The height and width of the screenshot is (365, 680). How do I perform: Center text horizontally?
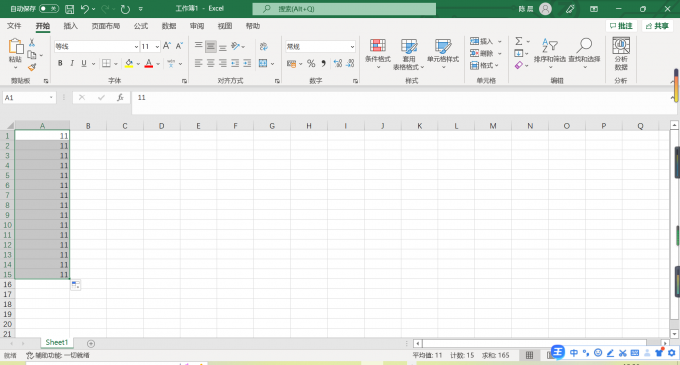[211, 63]
